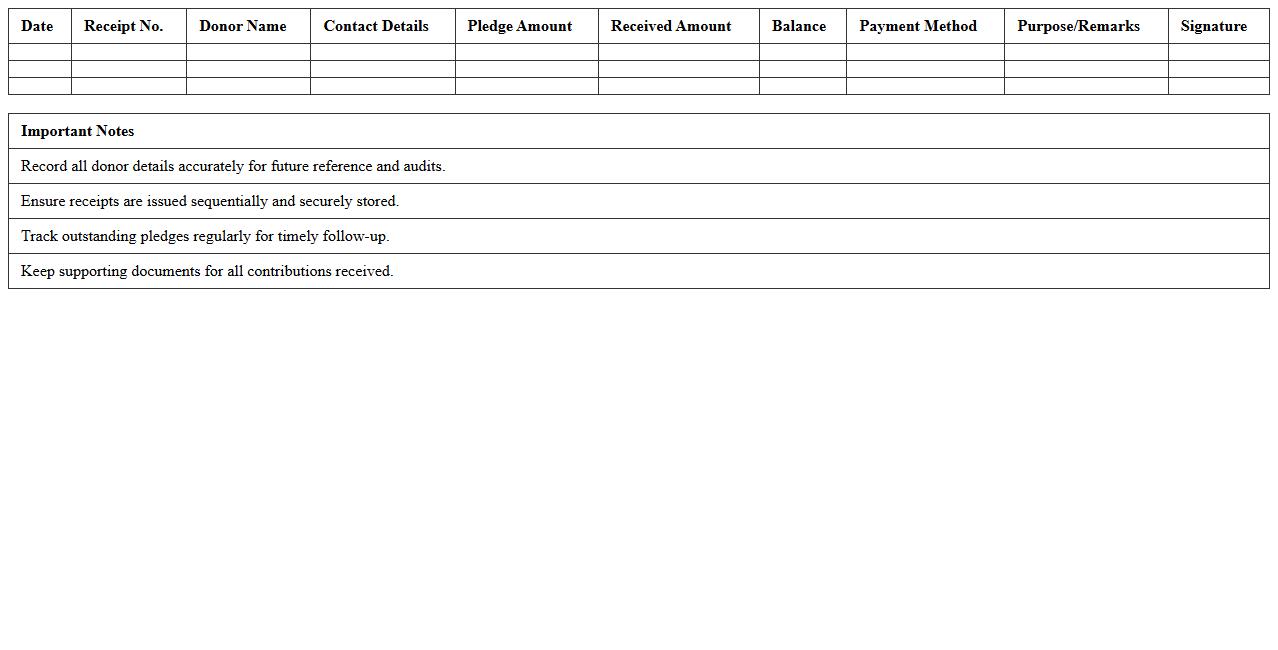The height and width of the screenshot is (650, 1278).
Task: Select the Signature column header
Action: pos(1213,26)
